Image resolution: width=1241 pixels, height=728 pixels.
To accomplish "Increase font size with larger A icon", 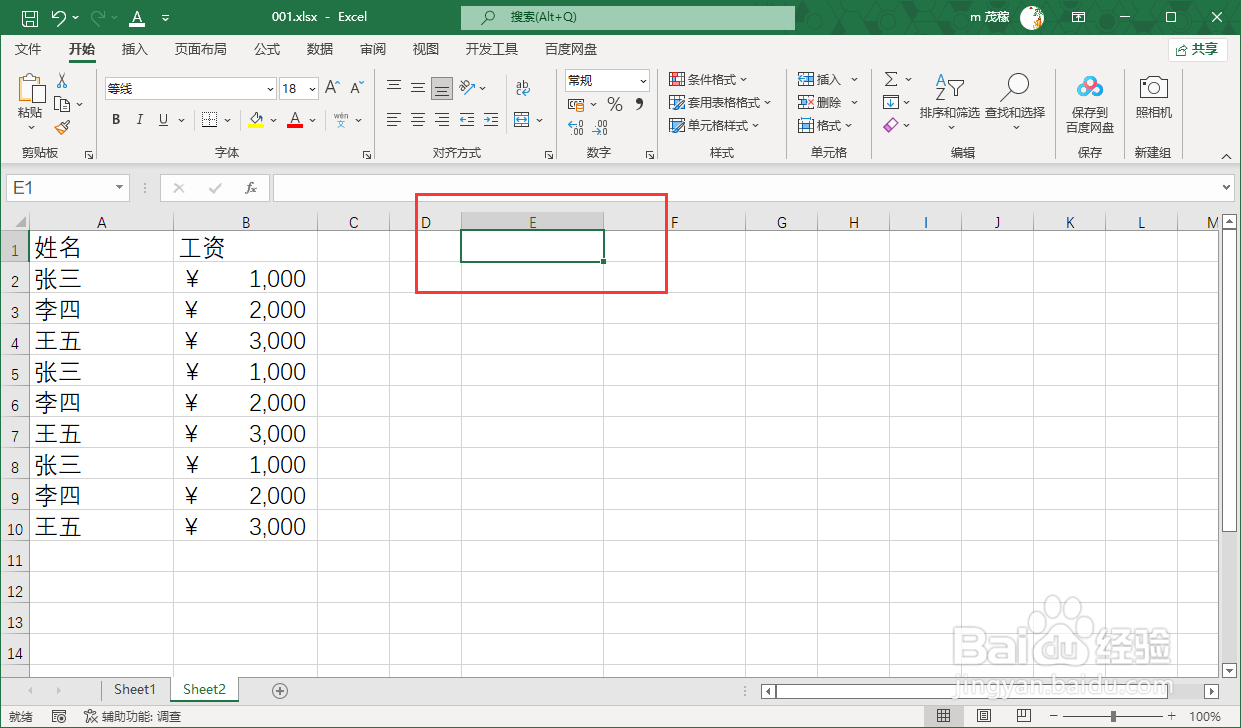I will coord(333,88).
